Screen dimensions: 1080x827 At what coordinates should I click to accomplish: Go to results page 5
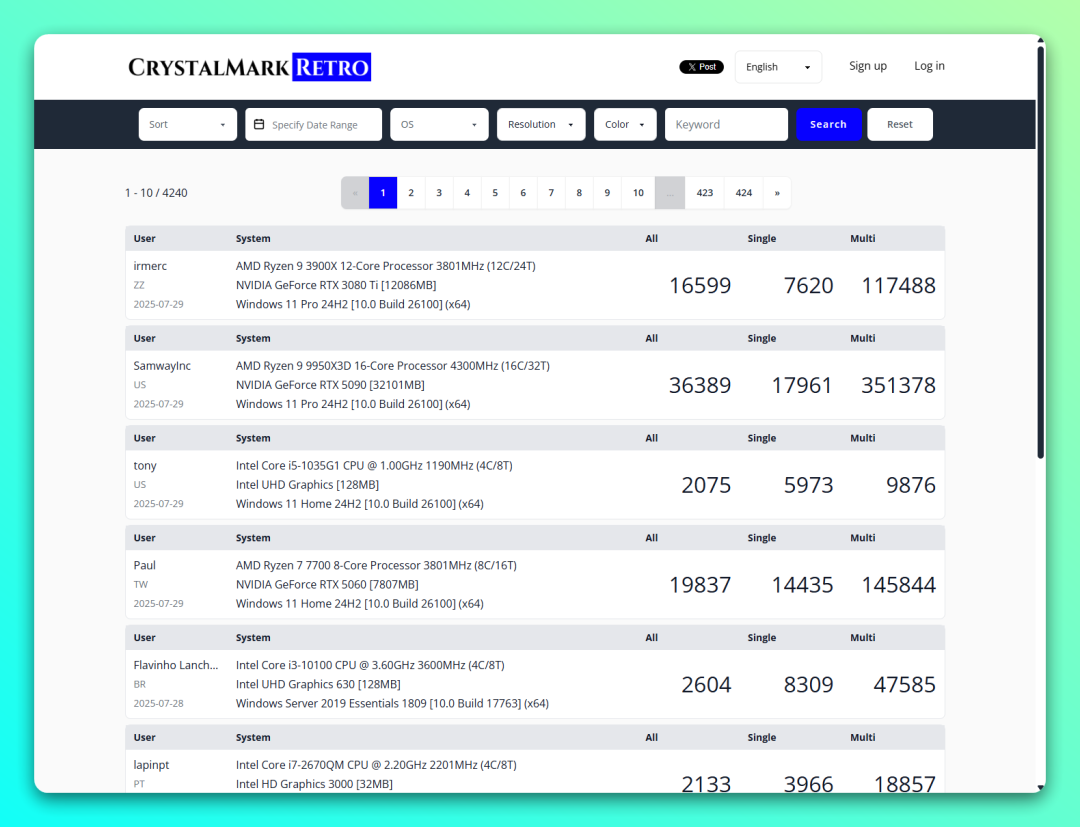pos(495,193)
